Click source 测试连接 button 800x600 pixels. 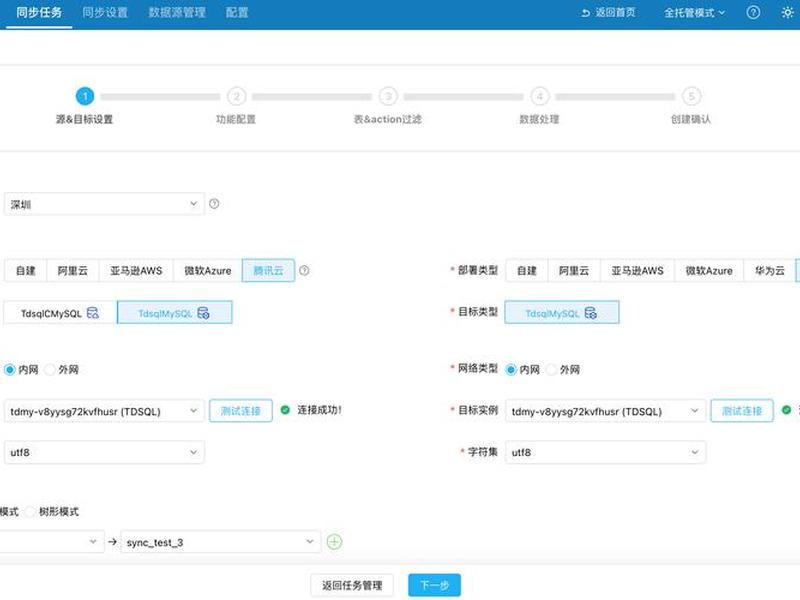pos(241,411)
